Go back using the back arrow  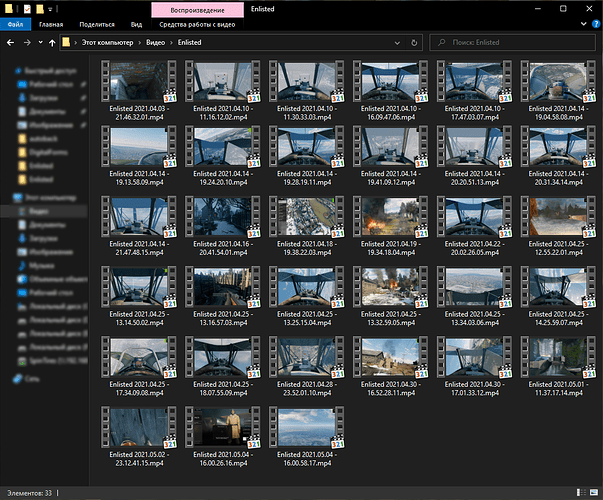10,43
